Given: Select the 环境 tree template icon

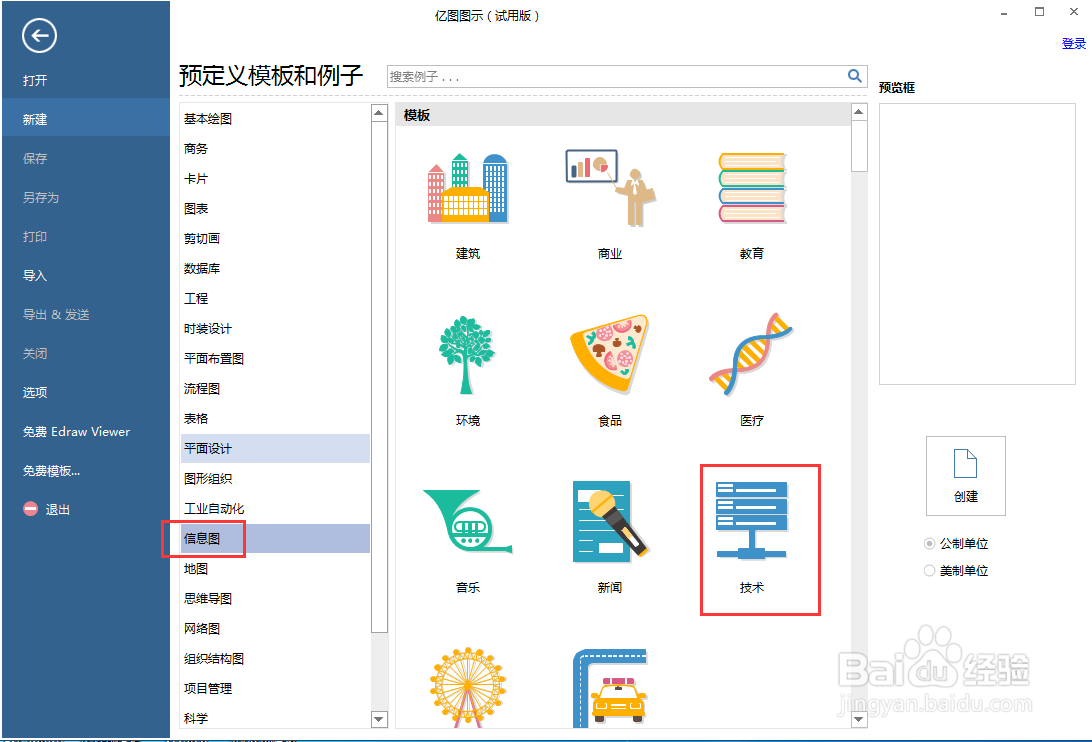Looking at the screenshot, I should 467,355.
